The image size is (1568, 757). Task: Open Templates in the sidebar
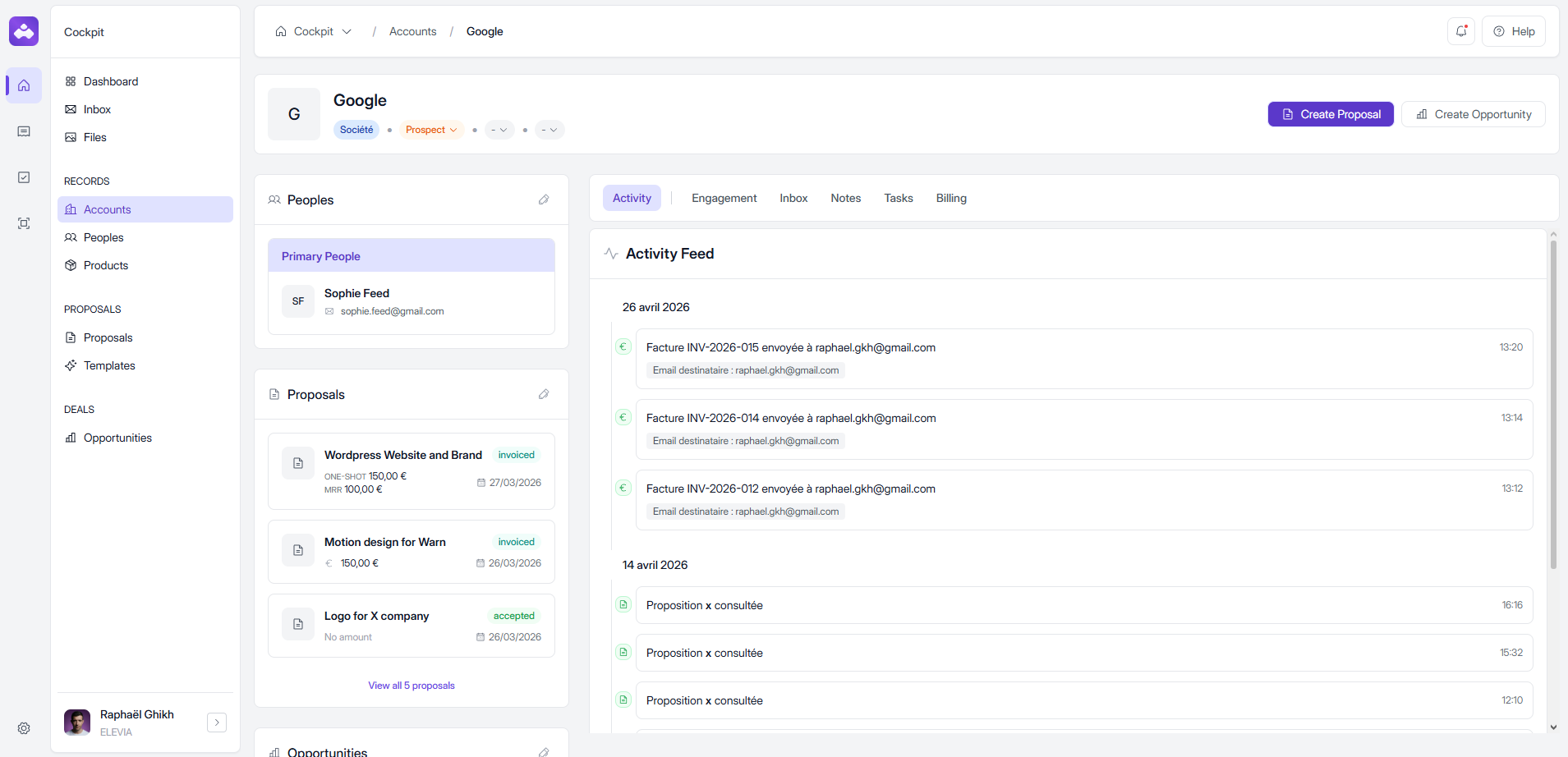(145, 365)
